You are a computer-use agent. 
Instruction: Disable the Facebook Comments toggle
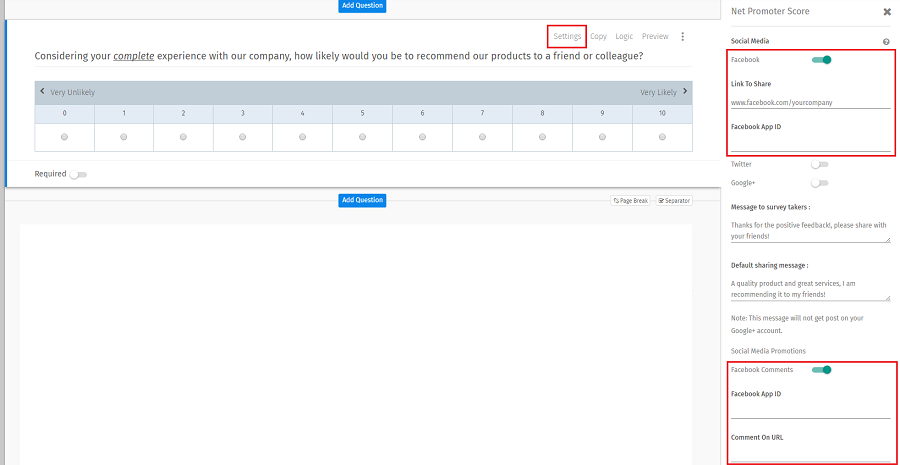click(x=821, y=370)
